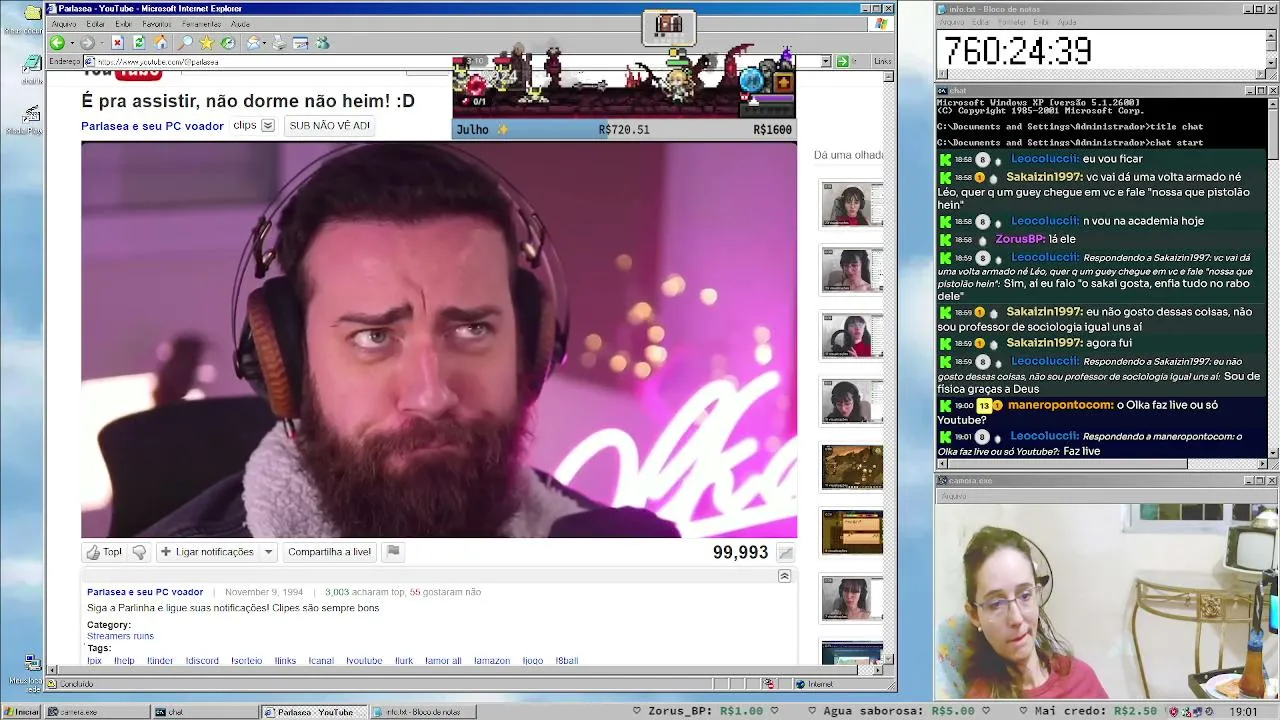Click the first suggested video thumbnail in sidebar
The height and width of the screenshot is (720, 1280).
pyautogui.click(x=852, y=204)
